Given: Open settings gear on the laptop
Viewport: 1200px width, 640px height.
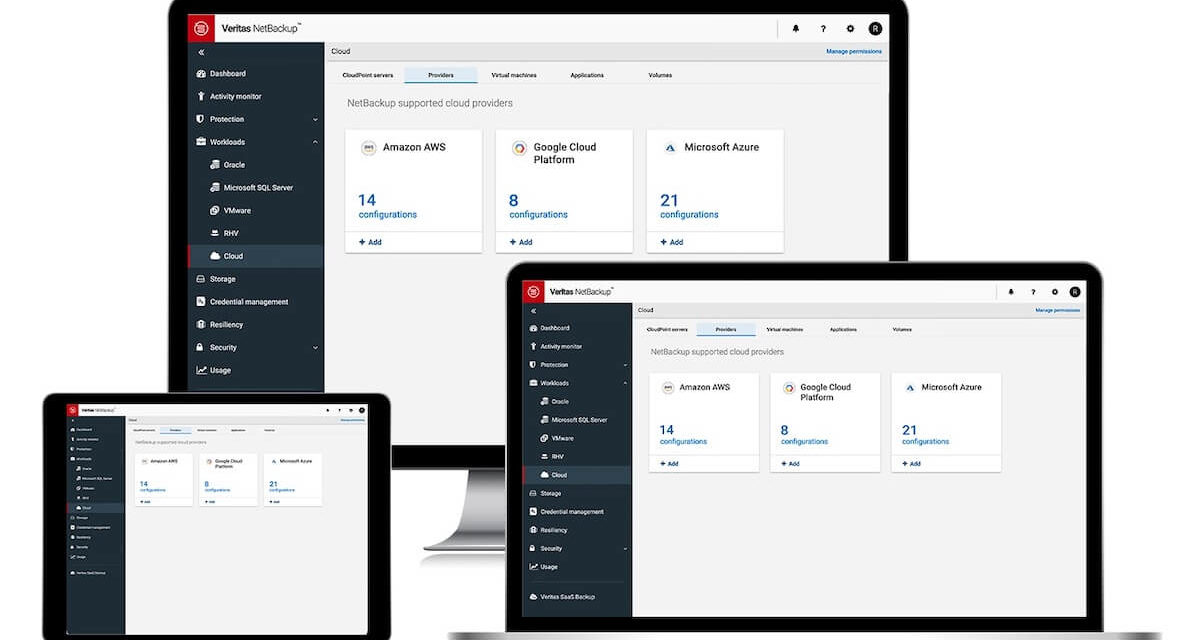Looking at the screenshot, I should [1054, 292].
